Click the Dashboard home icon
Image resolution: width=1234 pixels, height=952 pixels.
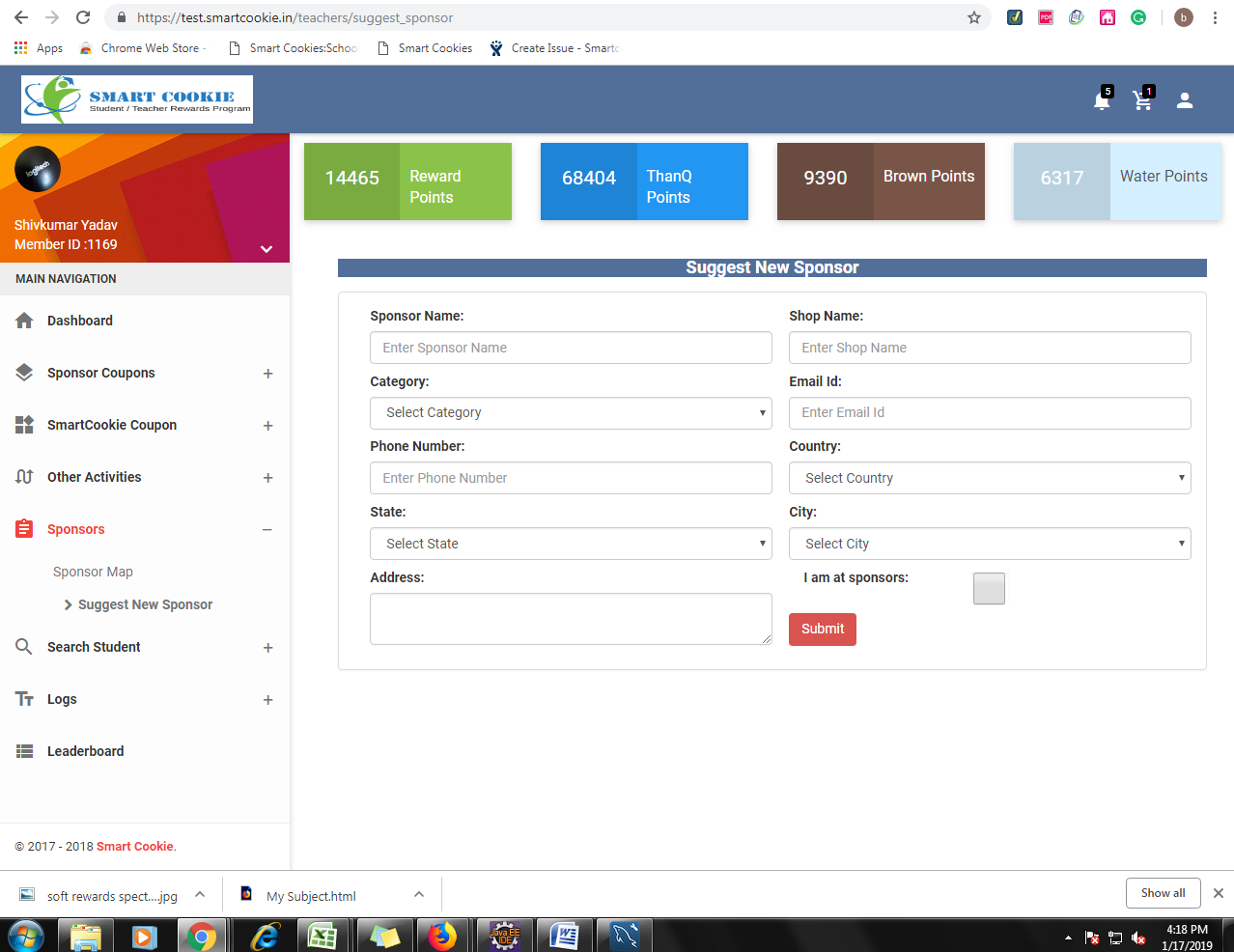pyautogui.click(x=25, y=321)
